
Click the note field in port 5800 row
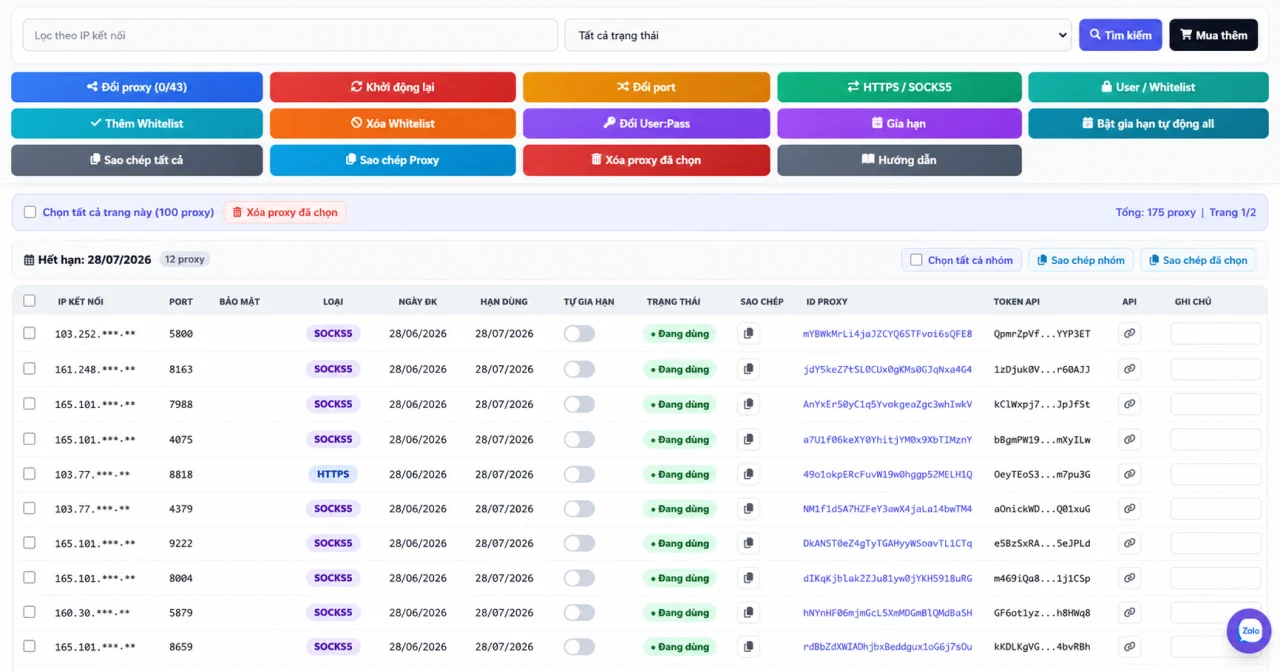pos(1215,334)
